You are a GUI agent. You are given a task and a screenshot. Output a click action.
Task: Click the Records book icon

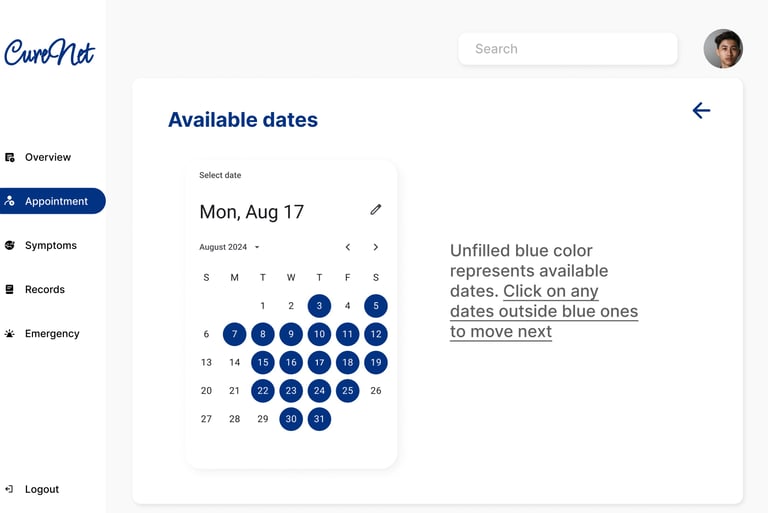point(10,289)
